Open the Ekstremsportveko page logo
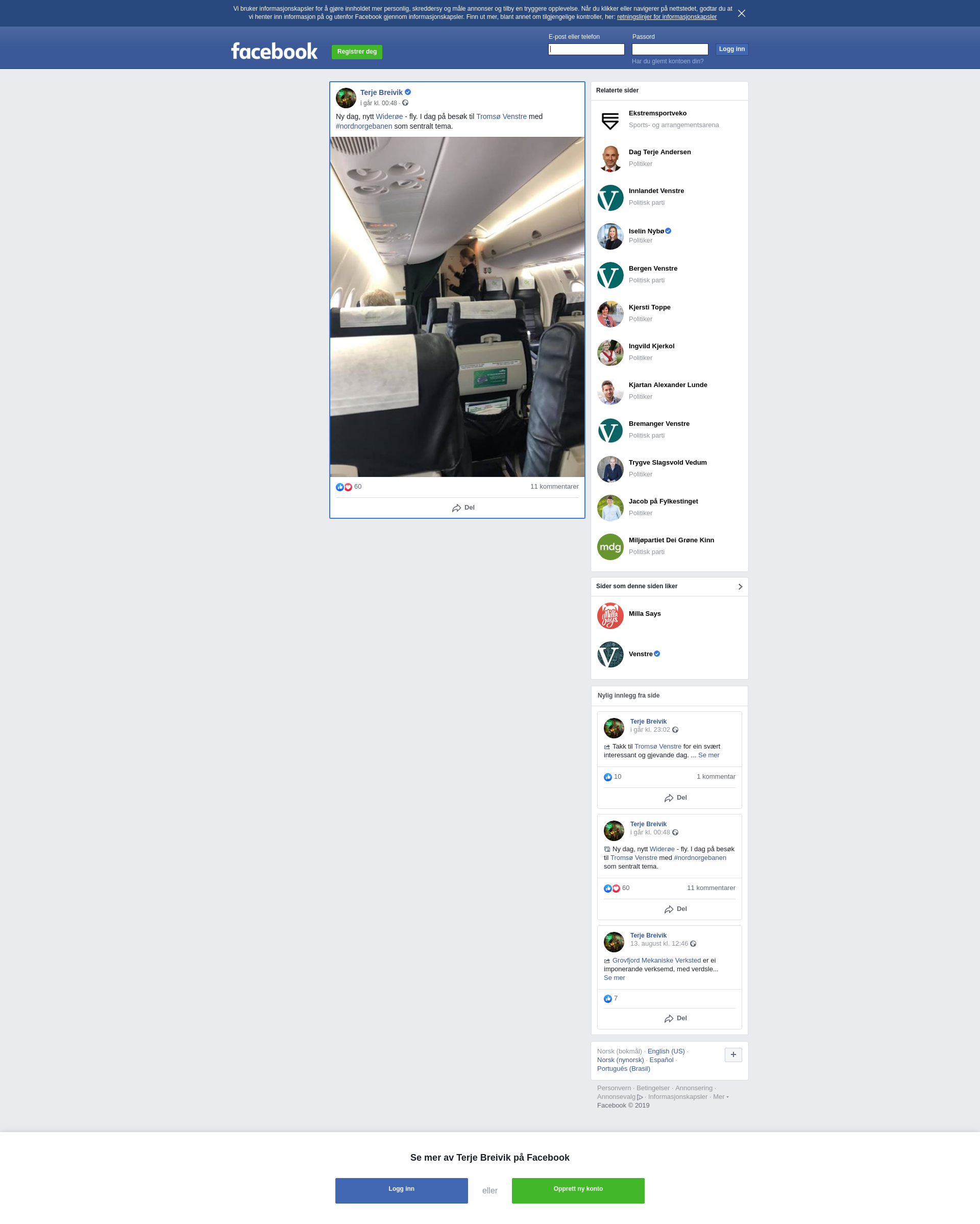This screenshot has height=1224, width=980. coord(610,121)
